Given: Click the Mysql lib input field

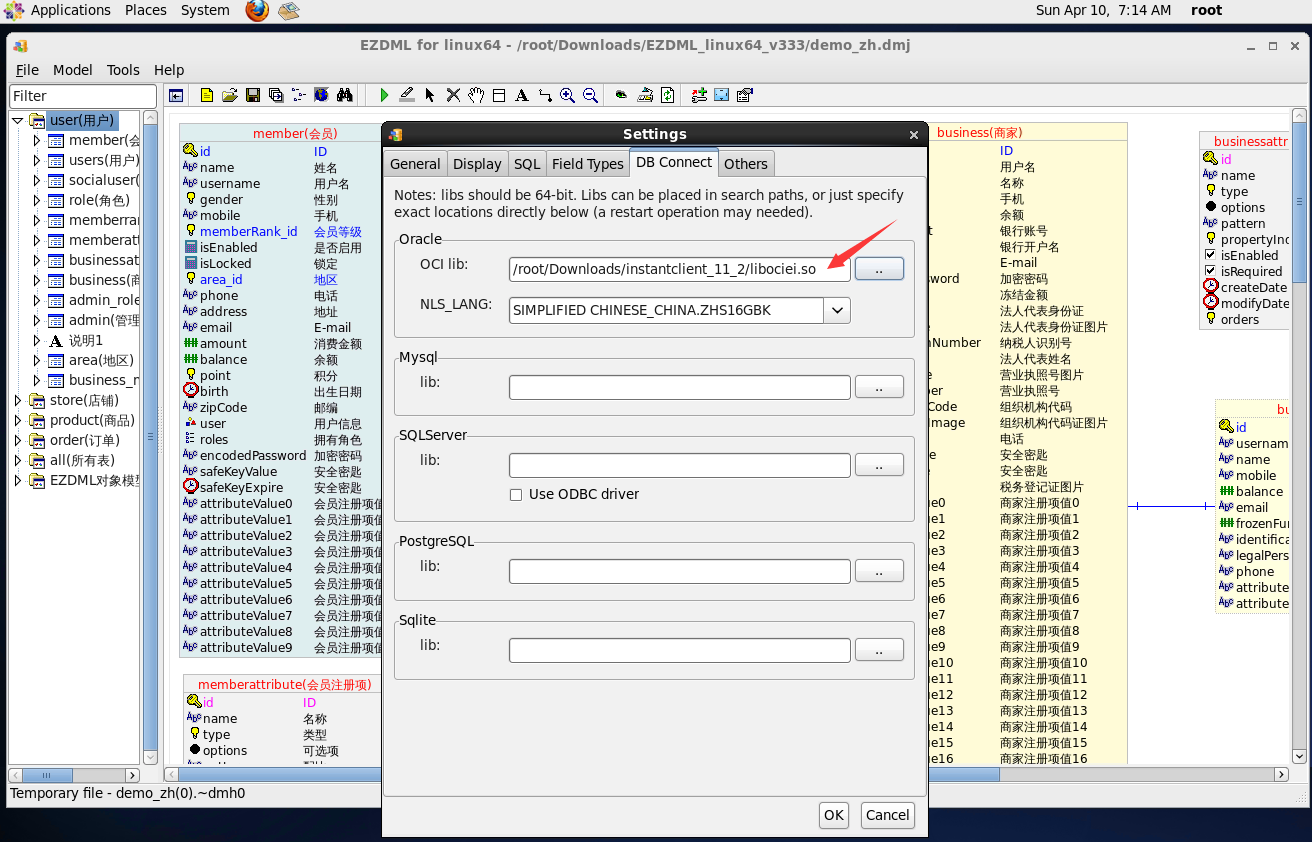Looking at the screenshot, I should coord(680,387).
